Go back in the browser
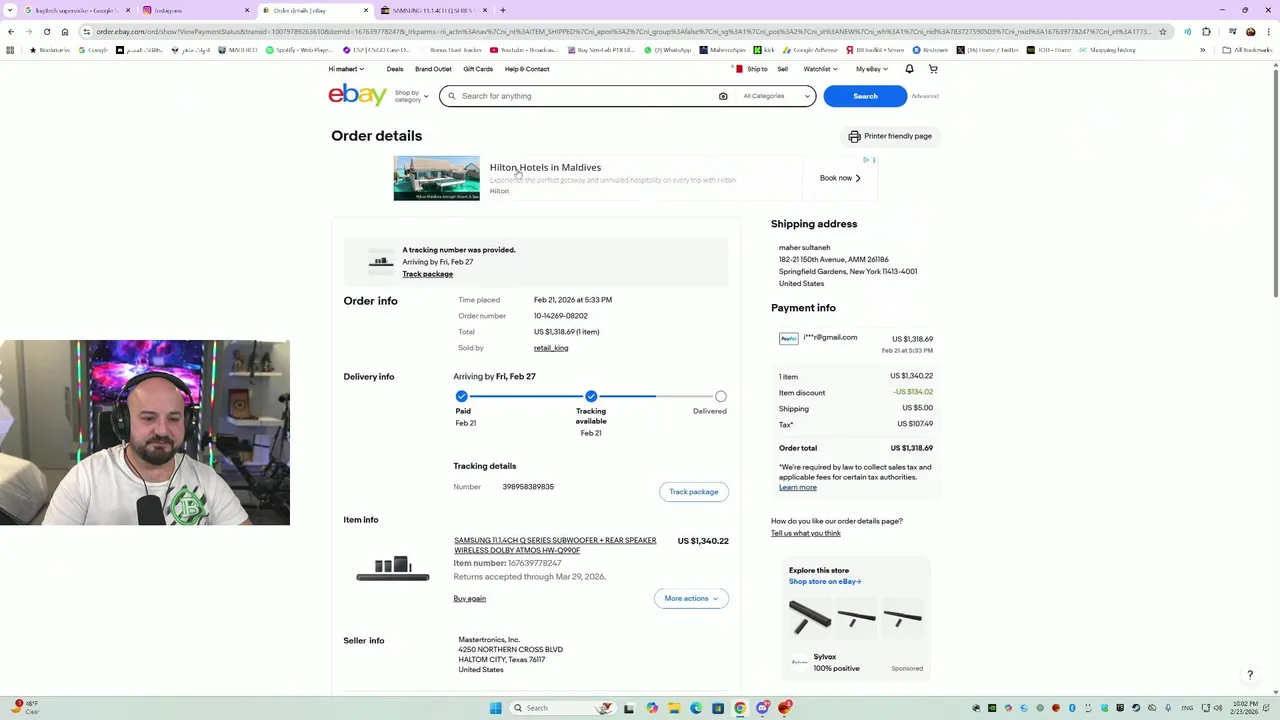 [x=11, y=31]
